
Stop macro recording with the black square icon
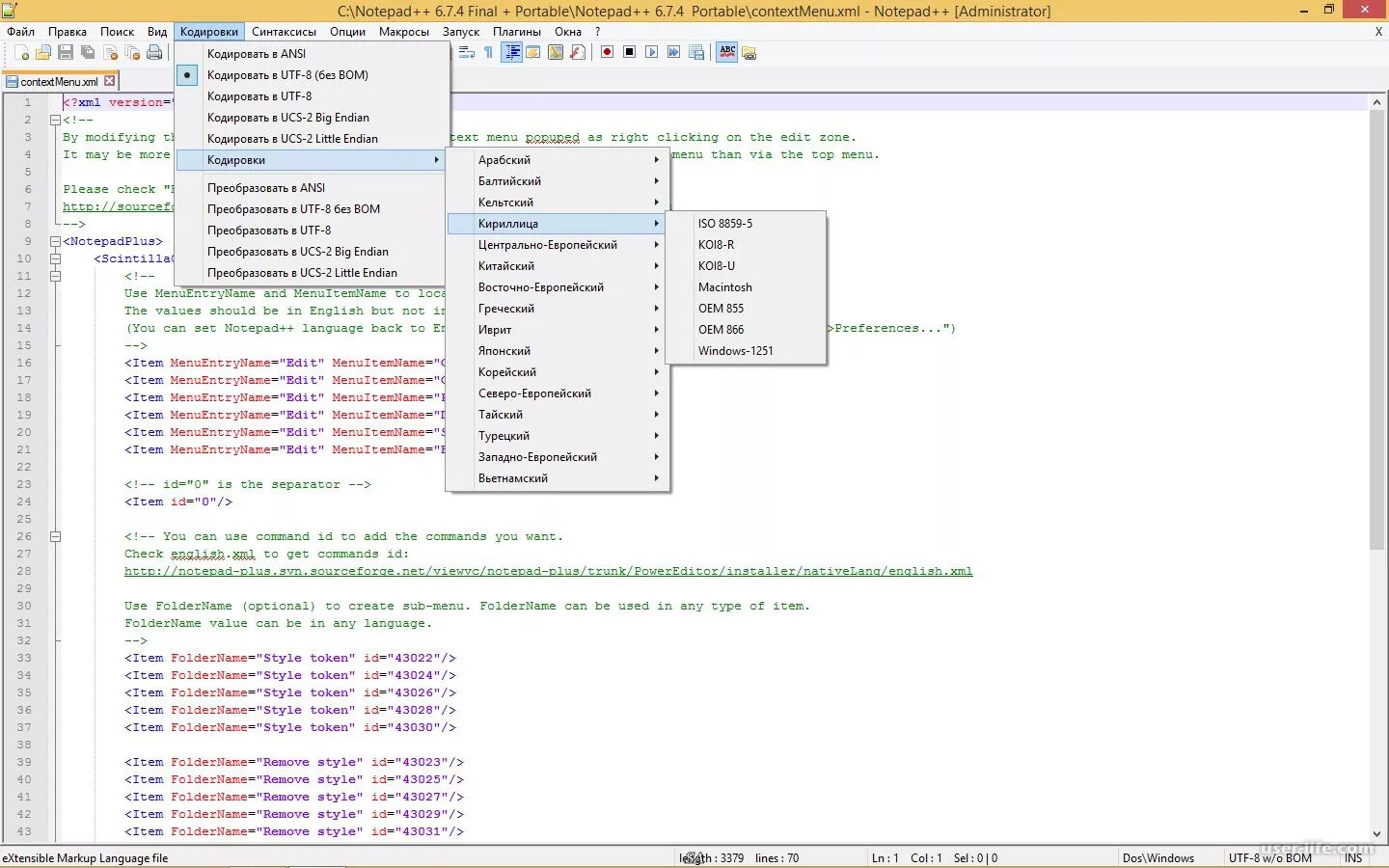pos(629,52)
